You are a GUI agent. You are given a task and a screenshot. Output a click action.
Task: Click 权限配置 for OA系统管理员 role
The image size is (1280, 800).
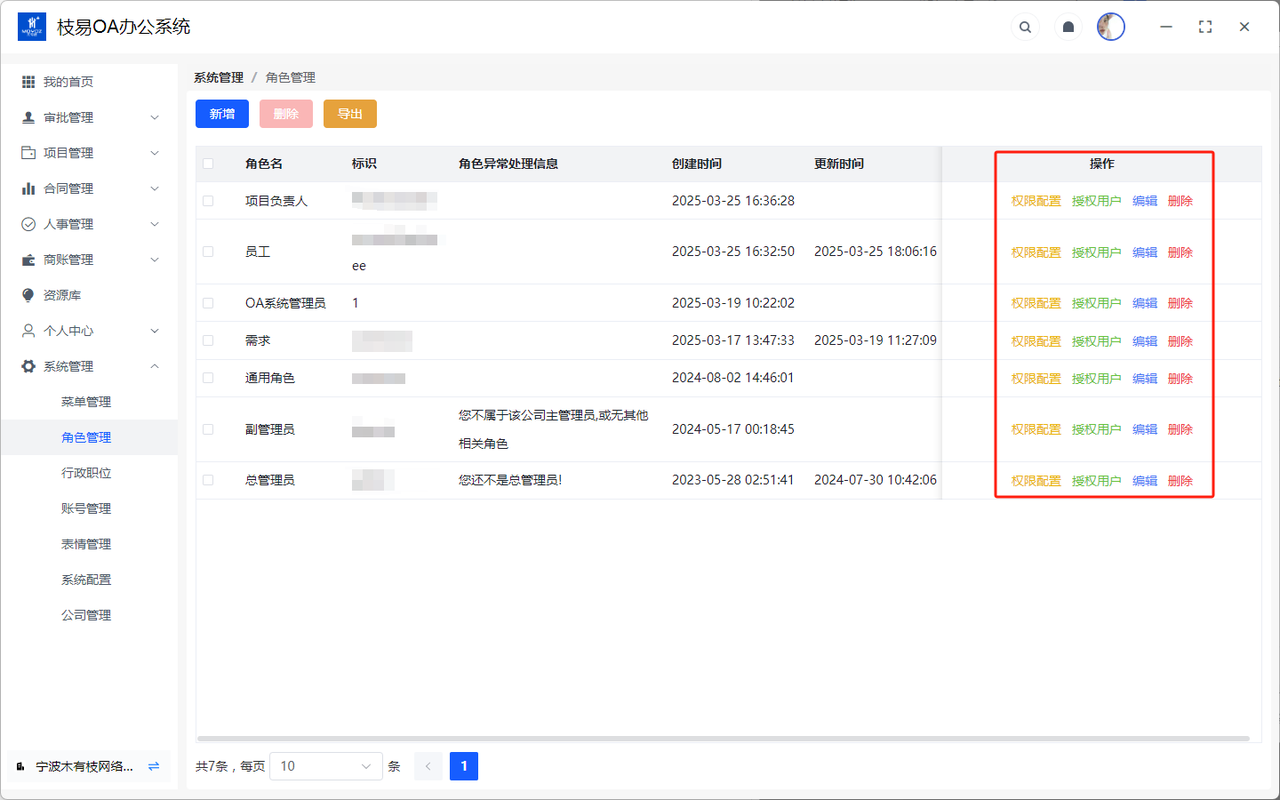pyautogui.click(x=1036, y=303)
